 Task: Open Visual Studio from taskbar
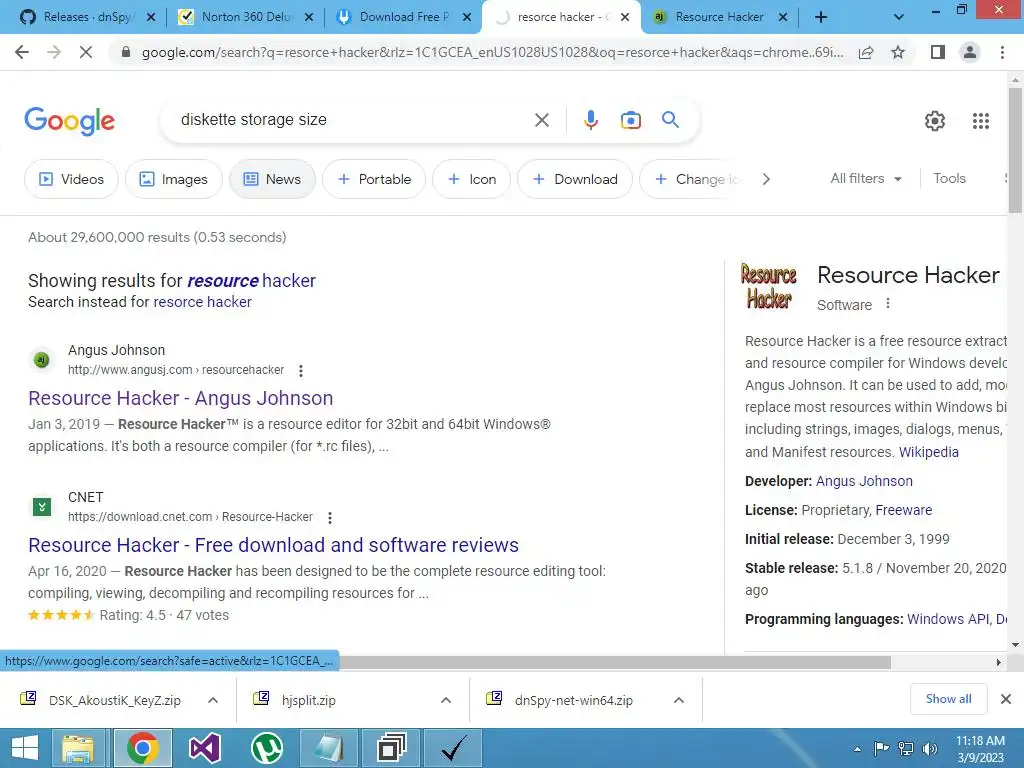click(204, 748)
